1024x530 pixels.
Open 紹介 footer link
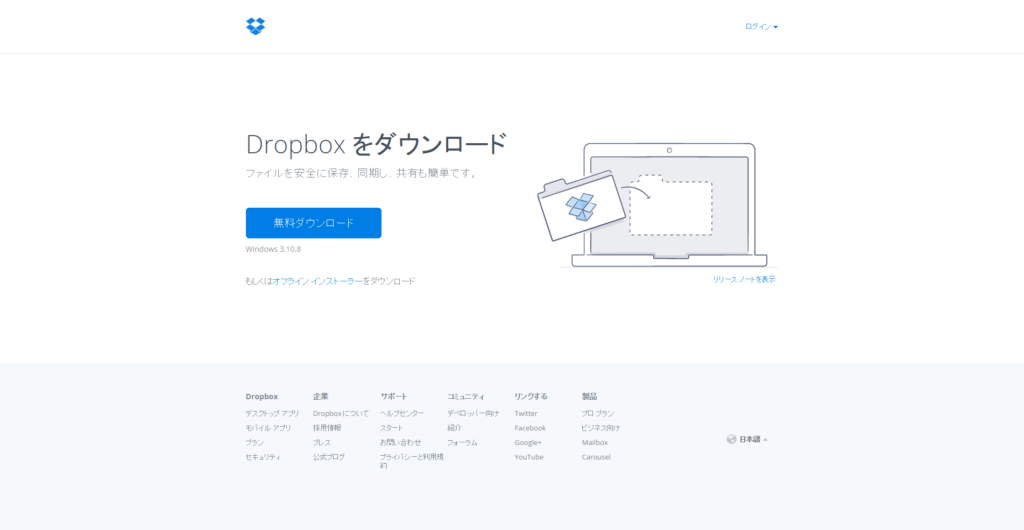(x=455, y=428)
